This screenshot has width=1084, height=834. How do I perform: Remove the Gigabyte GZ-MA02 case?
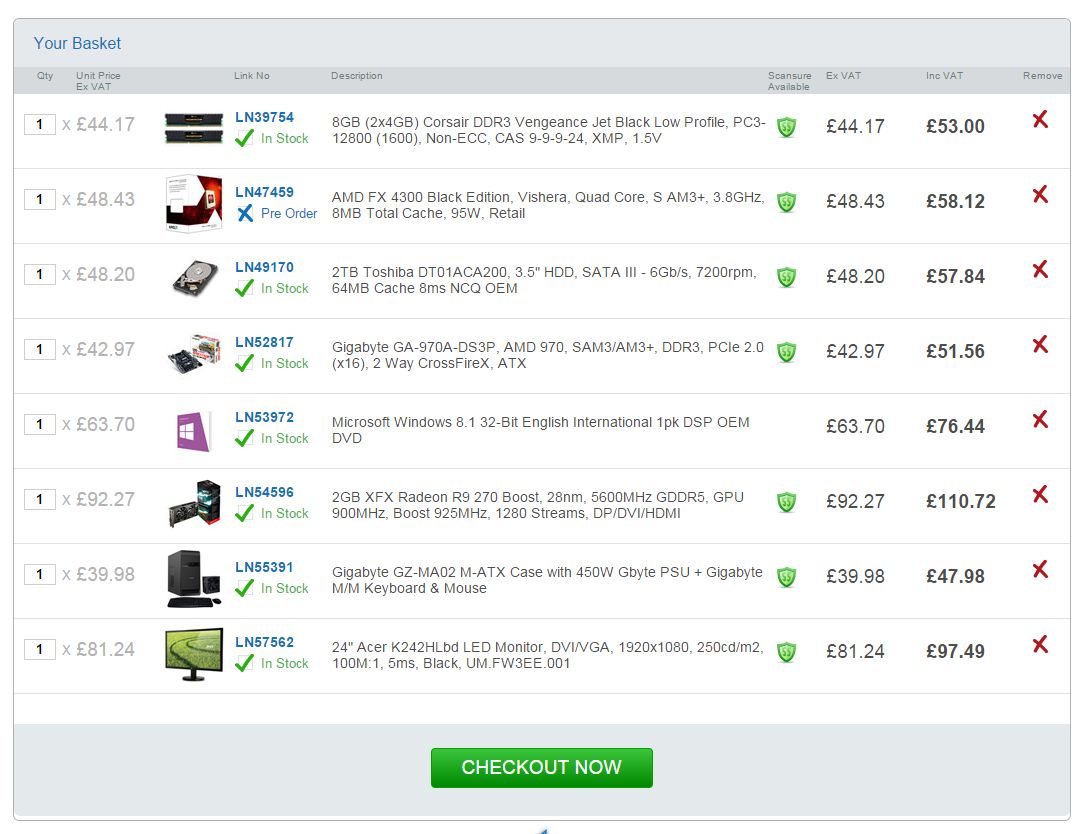tap(1040, 570)
